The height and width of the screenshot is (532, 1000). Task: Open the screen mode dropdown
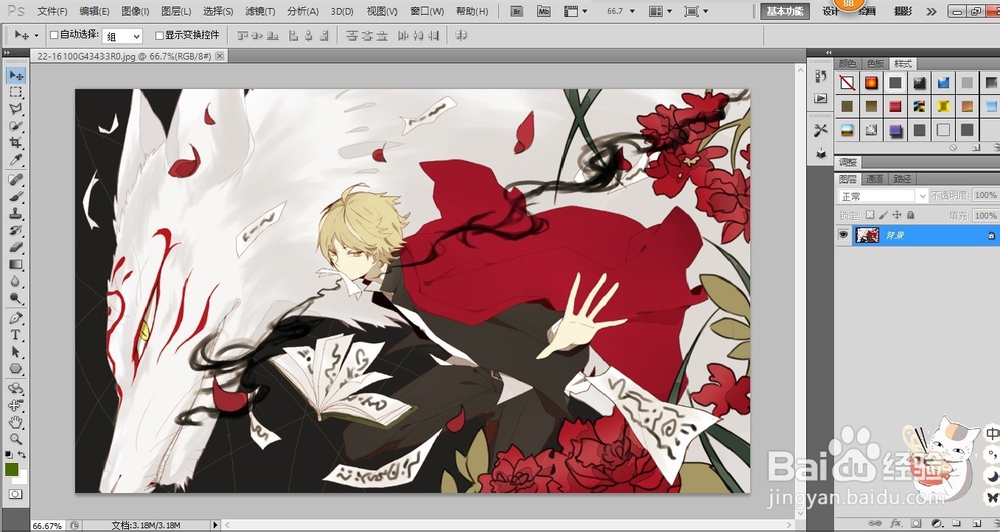pyautogui.click(x=696, y=11)
